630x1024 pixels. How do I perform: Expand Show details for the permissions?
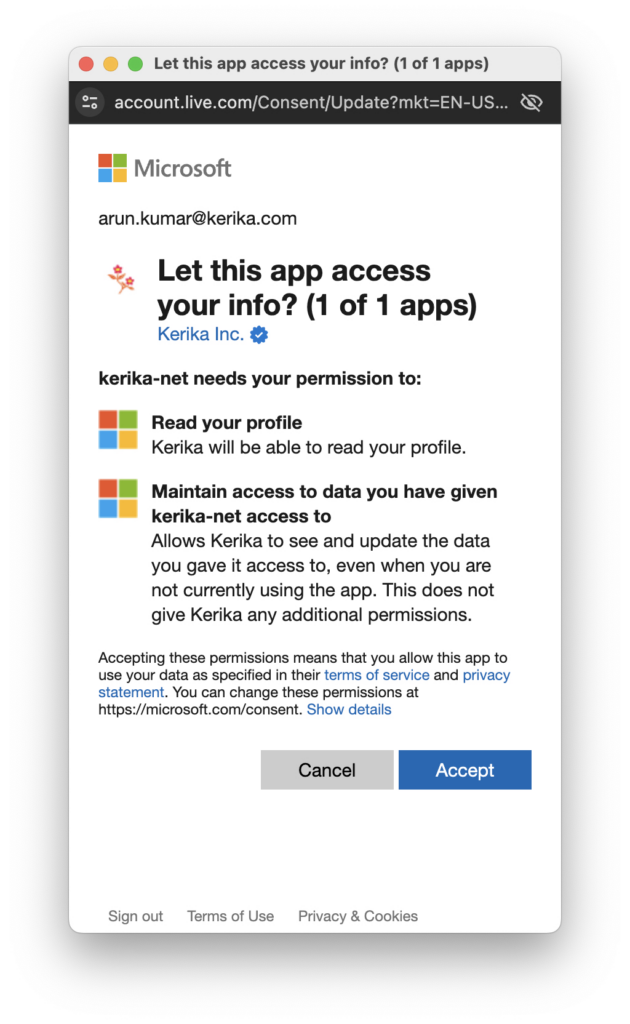(x=349, y=710)
